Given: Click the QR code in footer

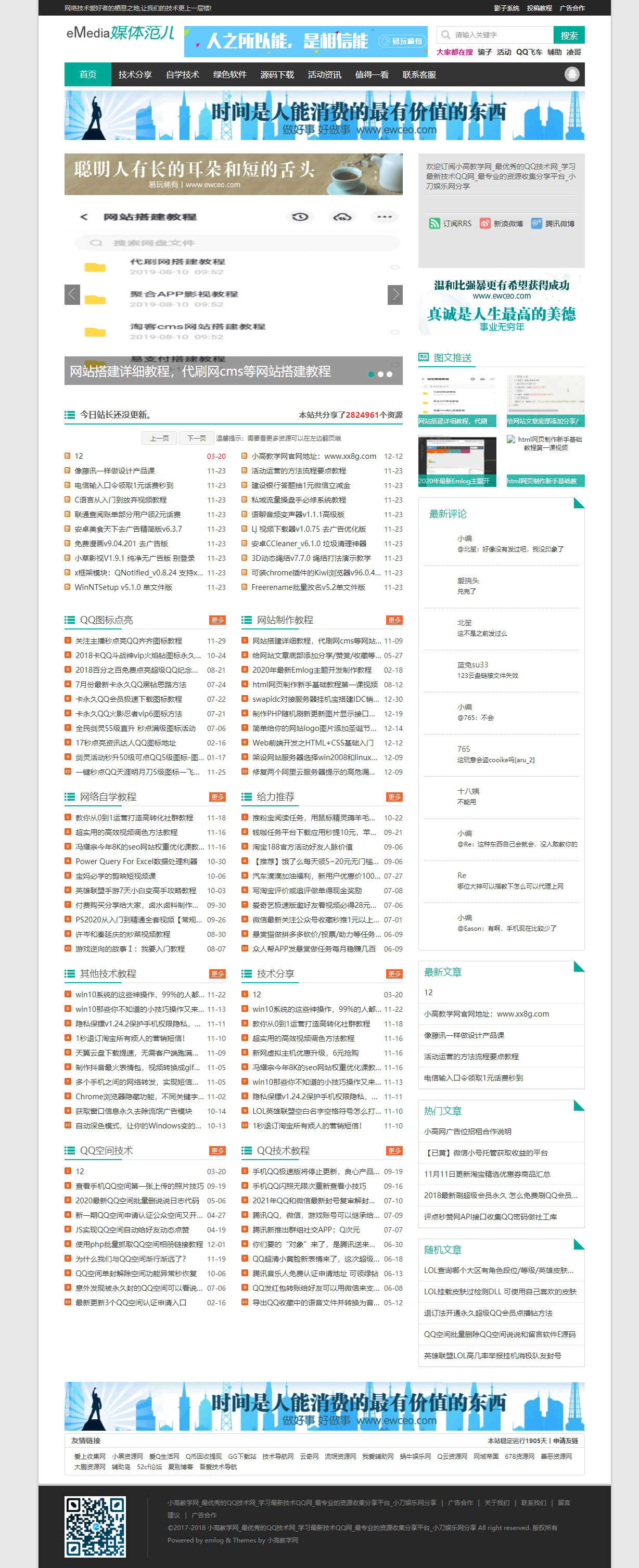Looking at the screenshot, I should tap(96, 1526).
